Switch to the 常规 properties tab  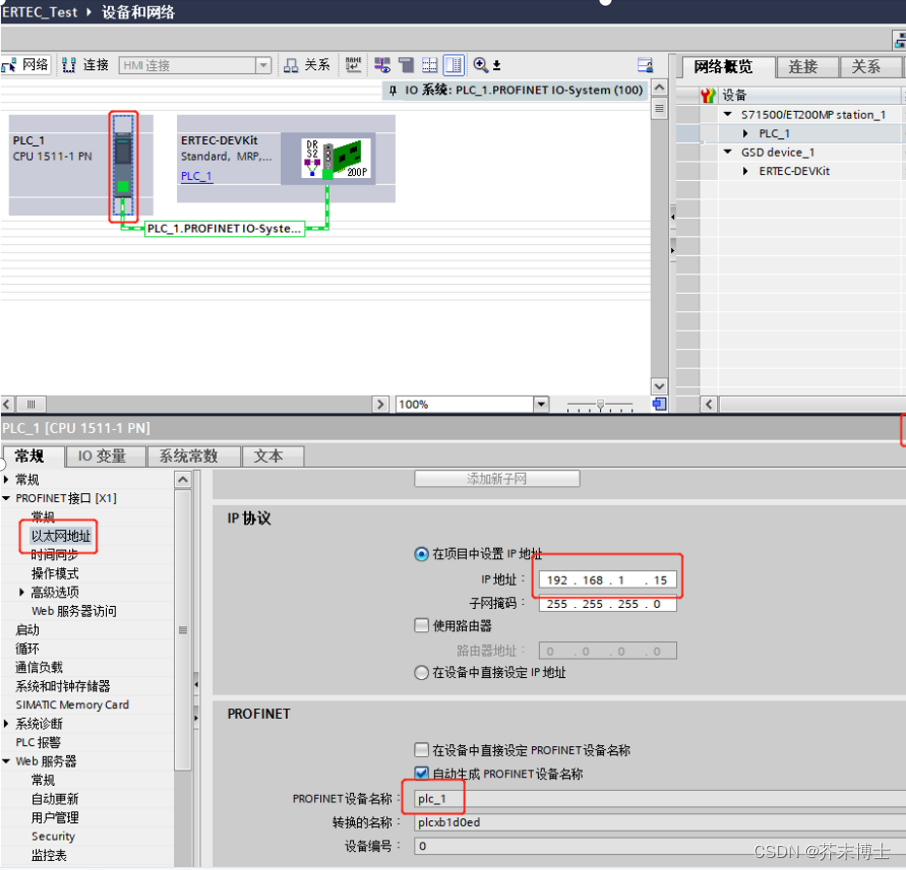click(29, 456)
